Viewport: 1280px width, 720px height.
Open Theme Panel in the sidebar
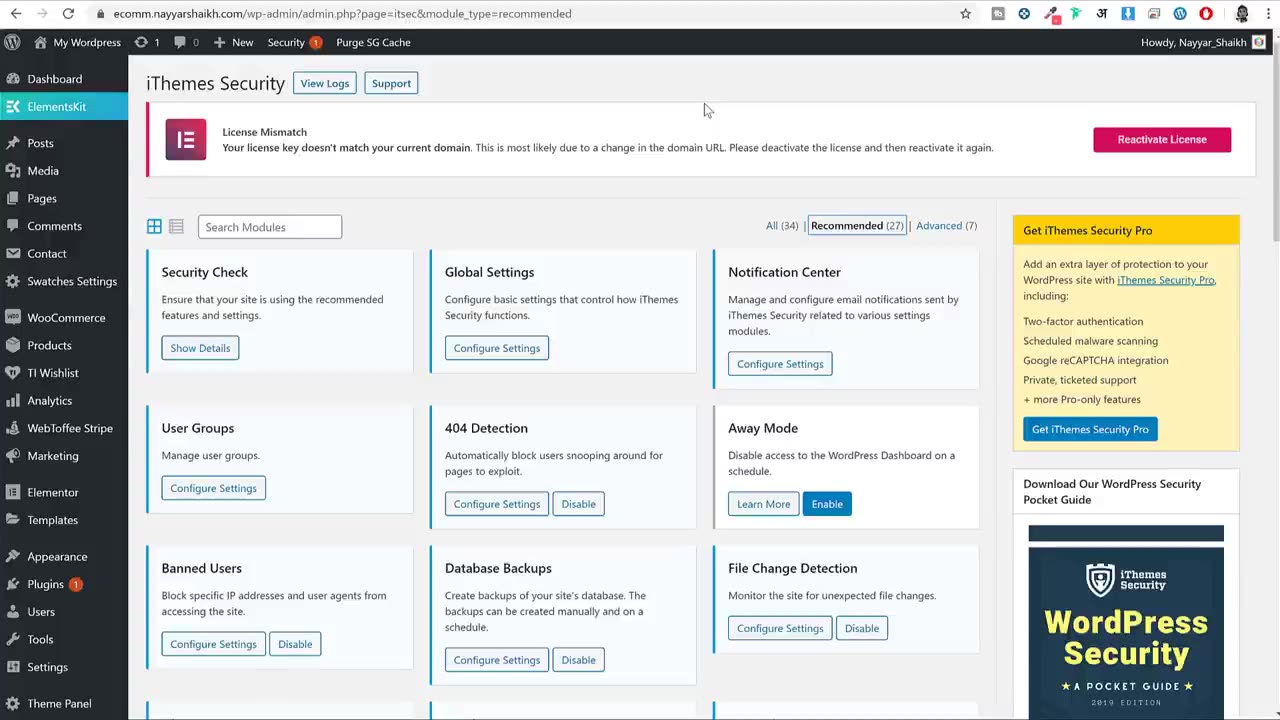[64, 704]
